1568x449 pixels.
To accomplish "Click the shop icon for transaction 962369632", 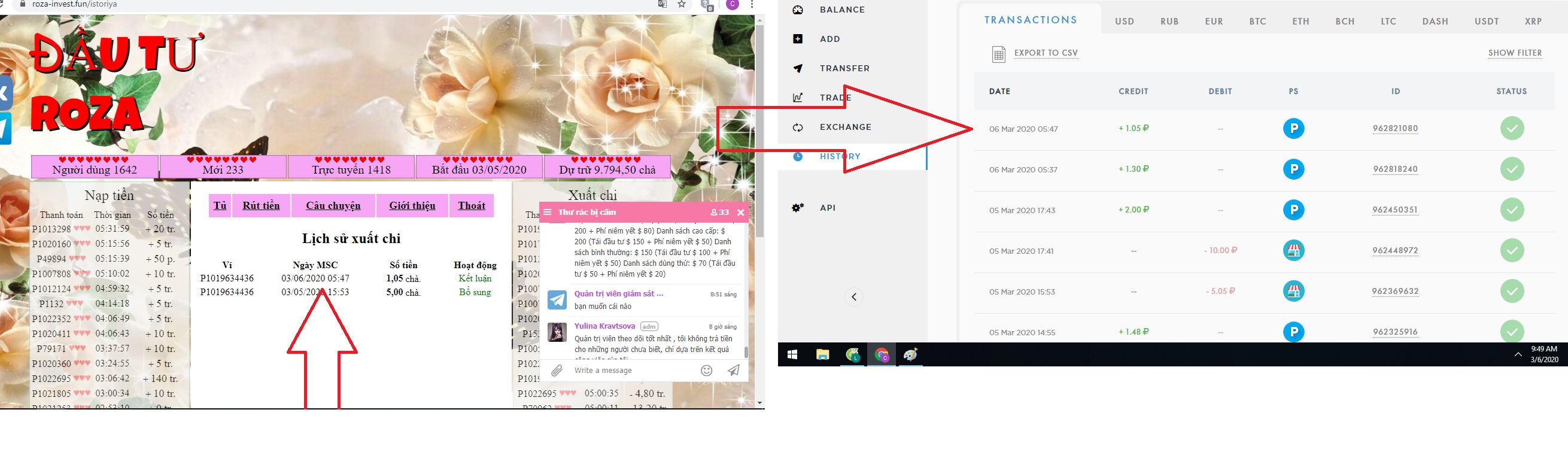I will (x=1293, y=291).
